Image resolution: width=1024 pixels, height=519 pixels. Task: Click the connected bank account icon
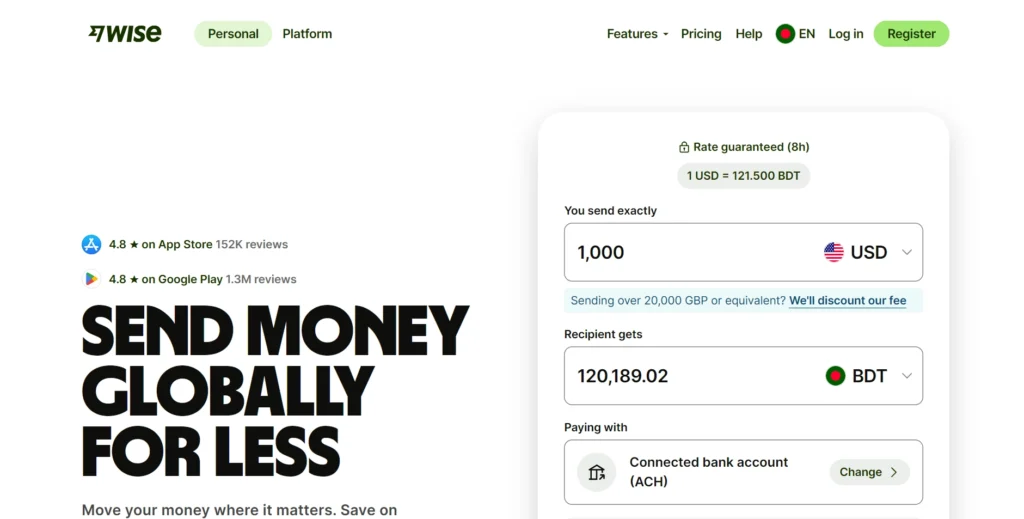(597, 472)
